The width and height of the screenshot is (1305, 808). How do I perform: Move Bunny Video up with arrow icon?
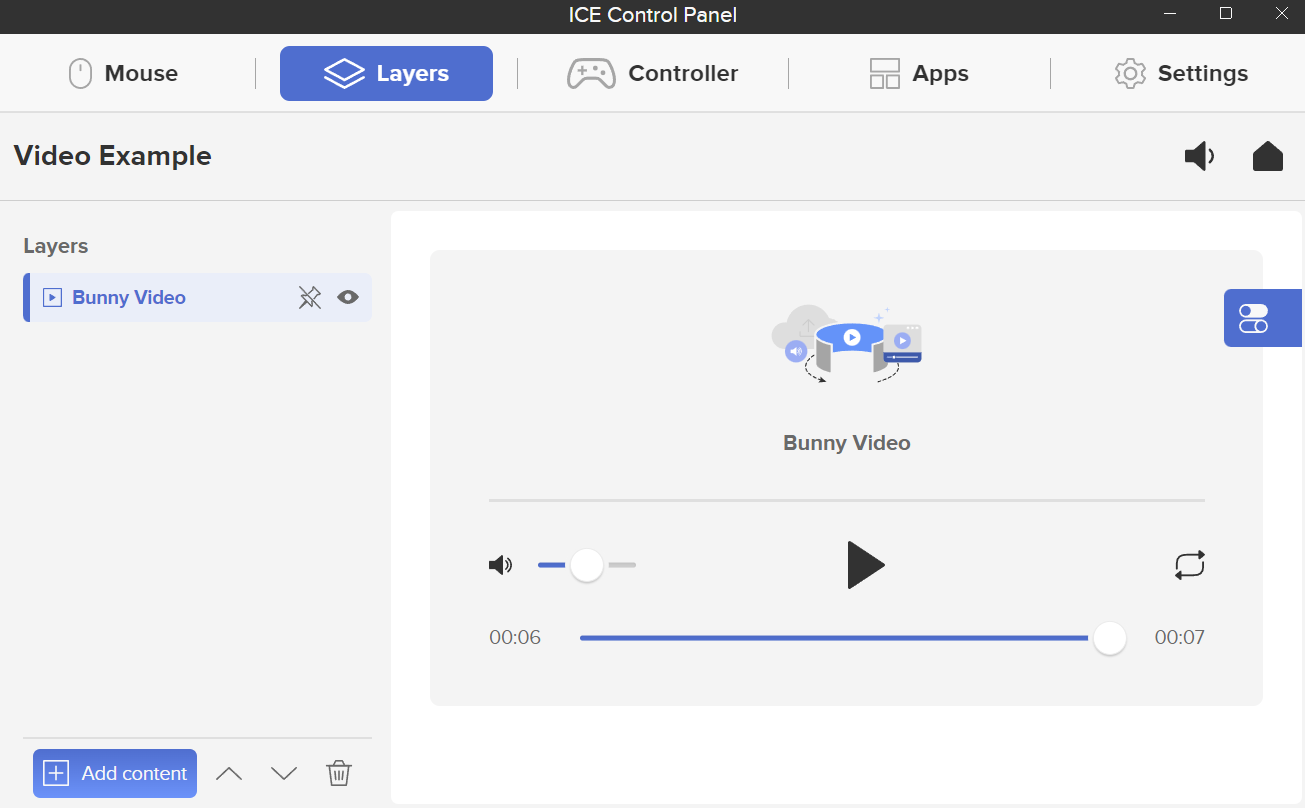pyautogui.click(x=229, y=772)
